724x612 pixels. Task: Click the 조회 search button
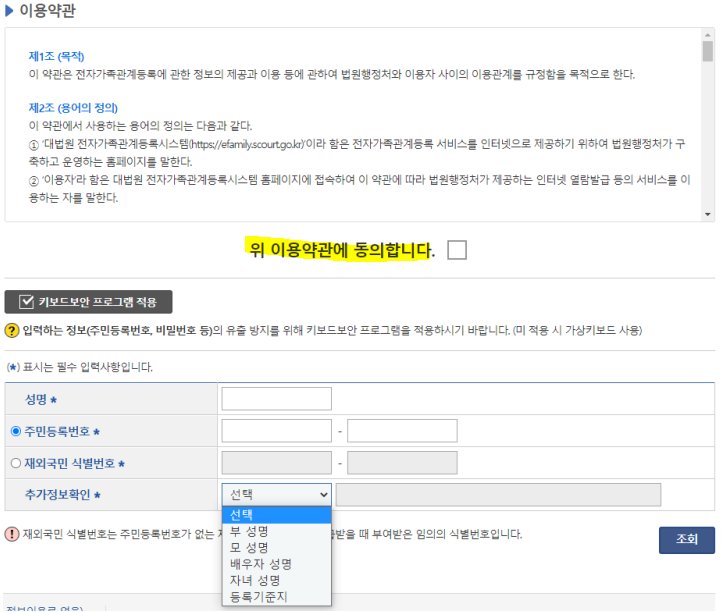tap(687, 540)
